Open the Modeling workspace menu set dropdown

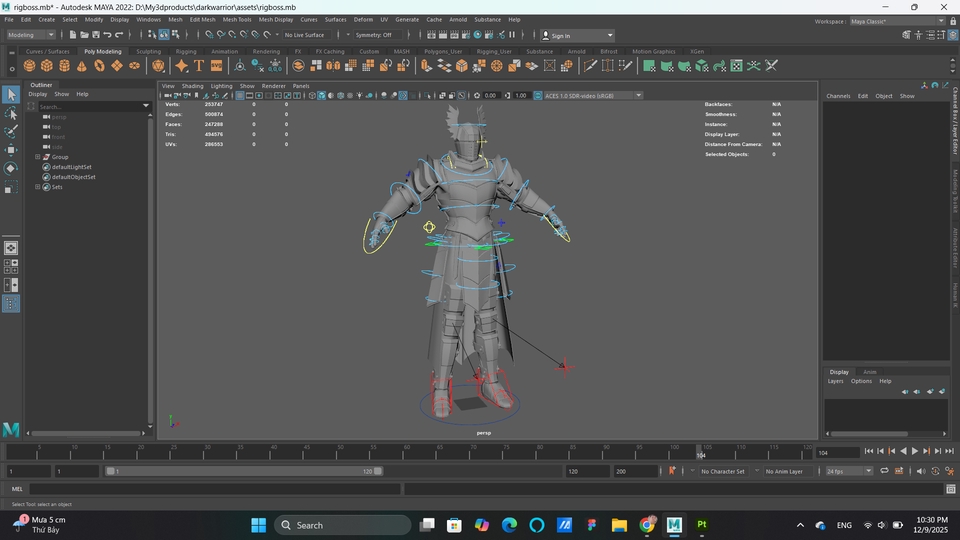tap(30, 35)
